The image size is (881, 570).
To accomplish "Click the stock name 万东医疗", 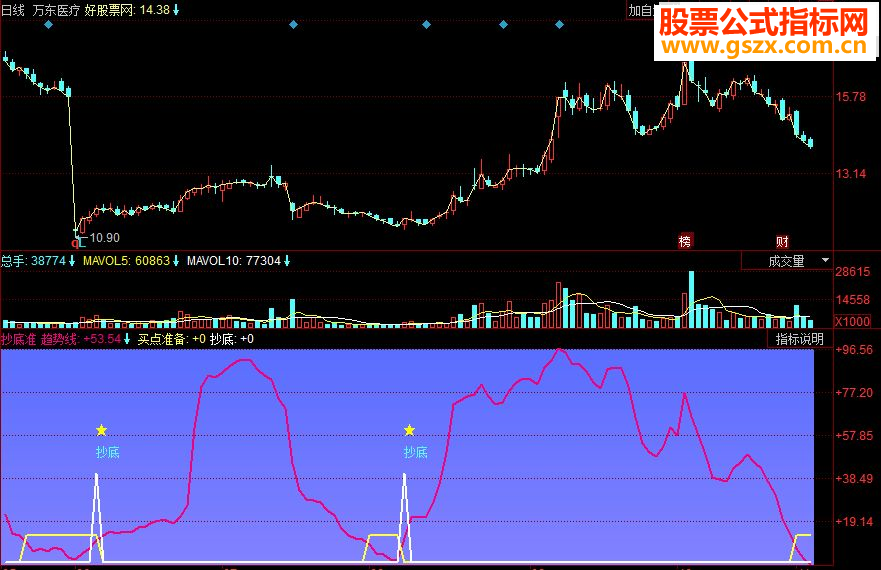I will point(56,10).
